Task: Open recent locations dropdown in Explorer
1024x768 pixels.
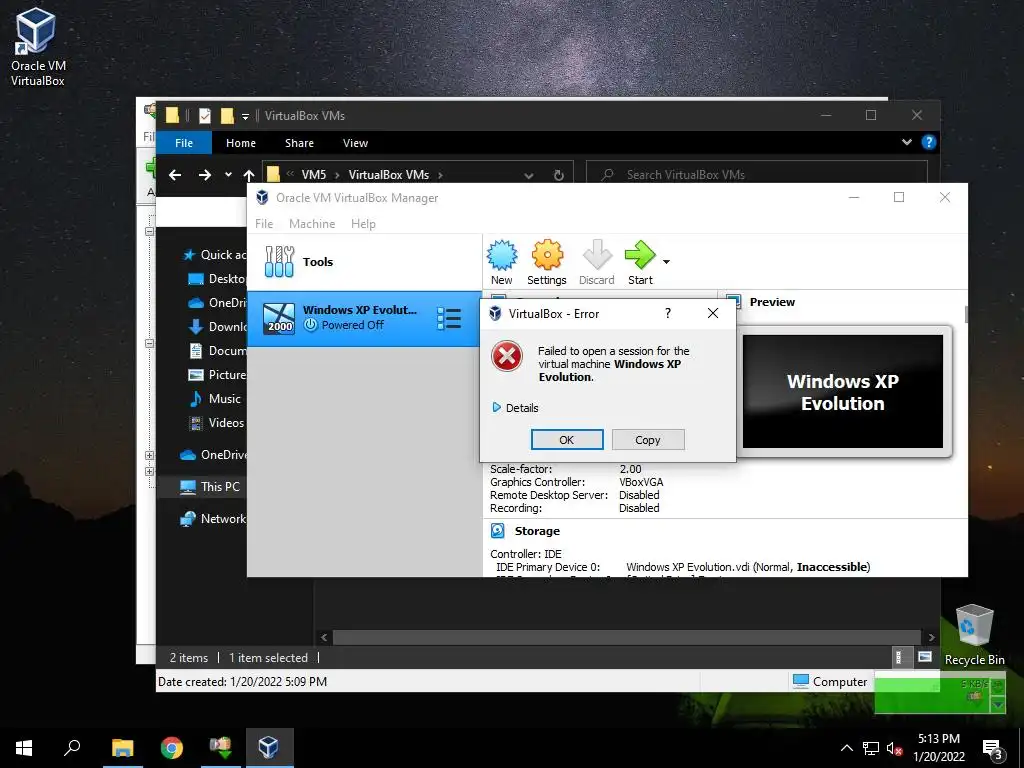Action: pyautogui.click(x=228, y=174)
